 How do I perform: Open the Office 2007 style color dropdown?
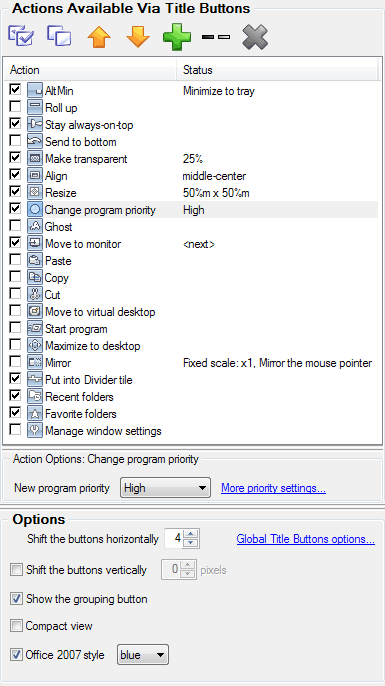coord(143,655)
